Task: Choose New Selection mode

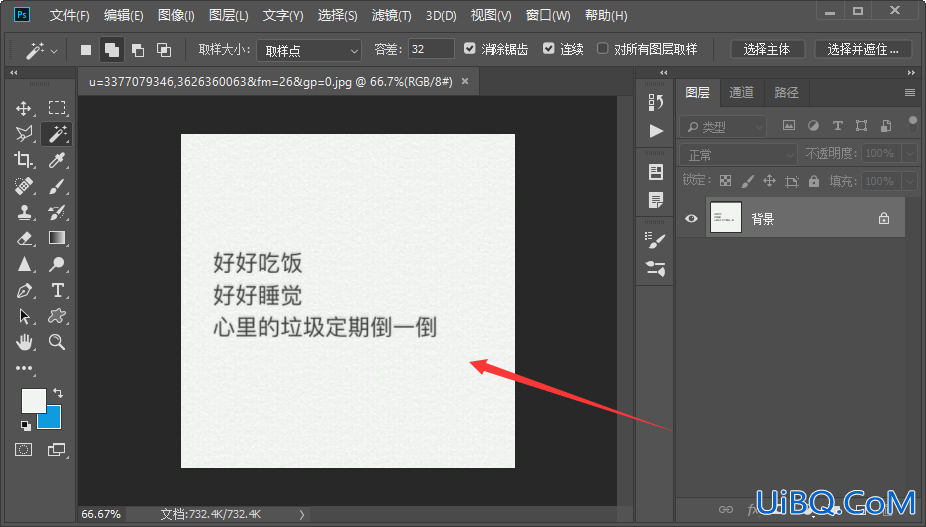Action: click(86, 50)
